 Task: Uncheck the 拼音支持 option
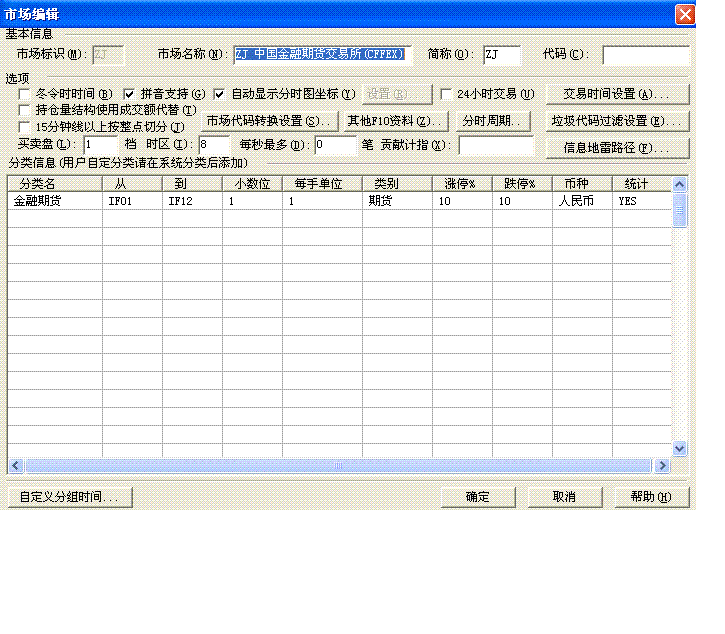(x=128, y=94)
